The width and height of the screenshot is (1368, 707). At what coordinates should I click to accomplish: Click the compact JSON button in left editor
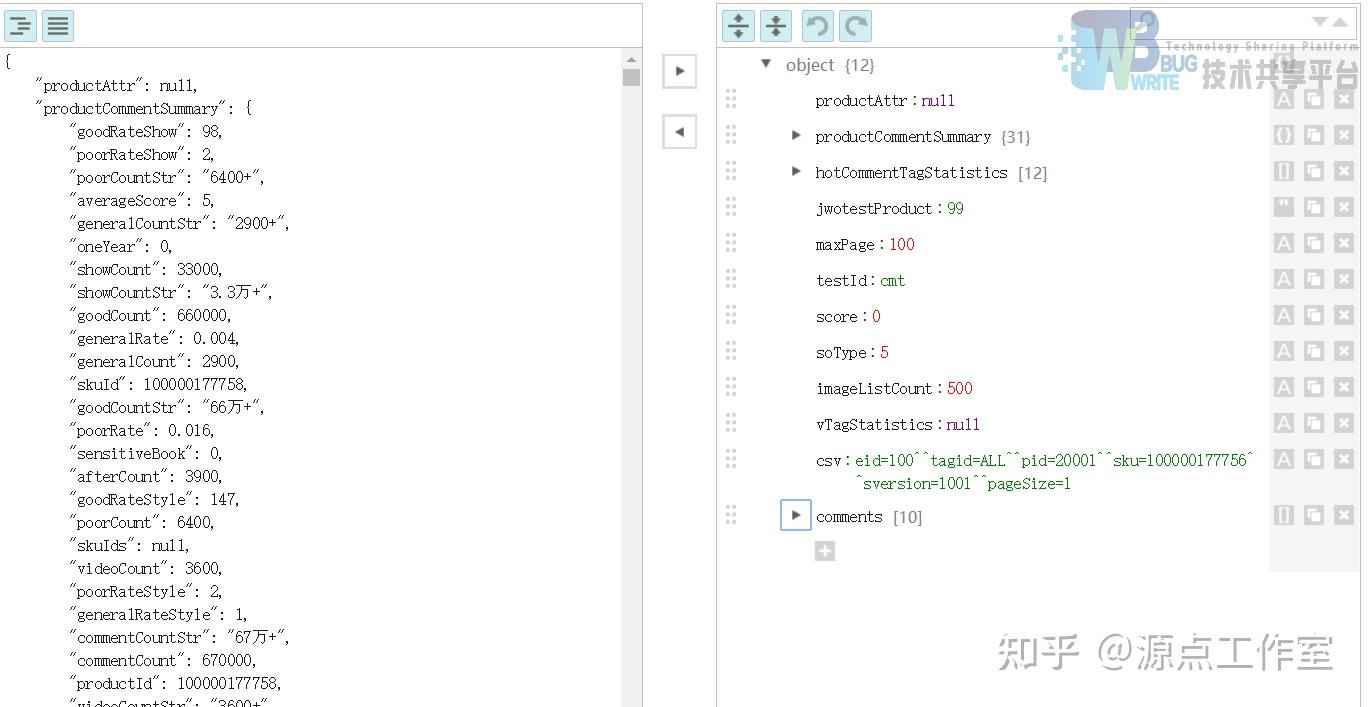point(58,25)
